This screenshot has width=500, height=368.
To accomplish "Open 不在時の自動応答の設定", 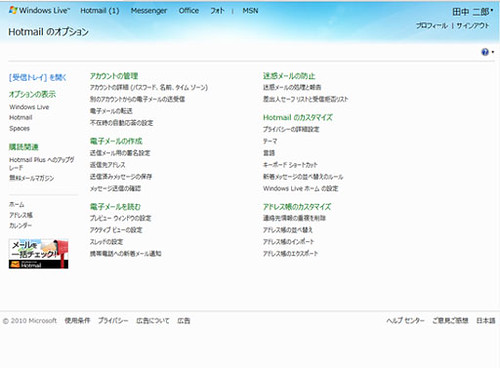I will coord(121,123).
